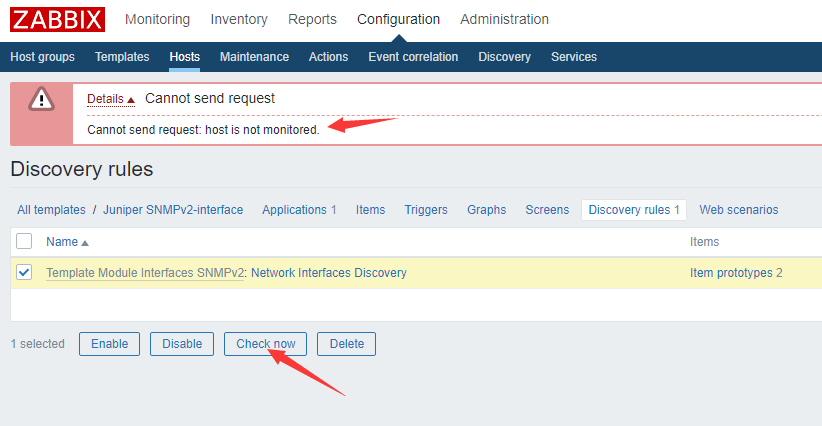Switch to the Graphs tab
Viewport: 822px width, 426px height.
click(x=486, y=210)
